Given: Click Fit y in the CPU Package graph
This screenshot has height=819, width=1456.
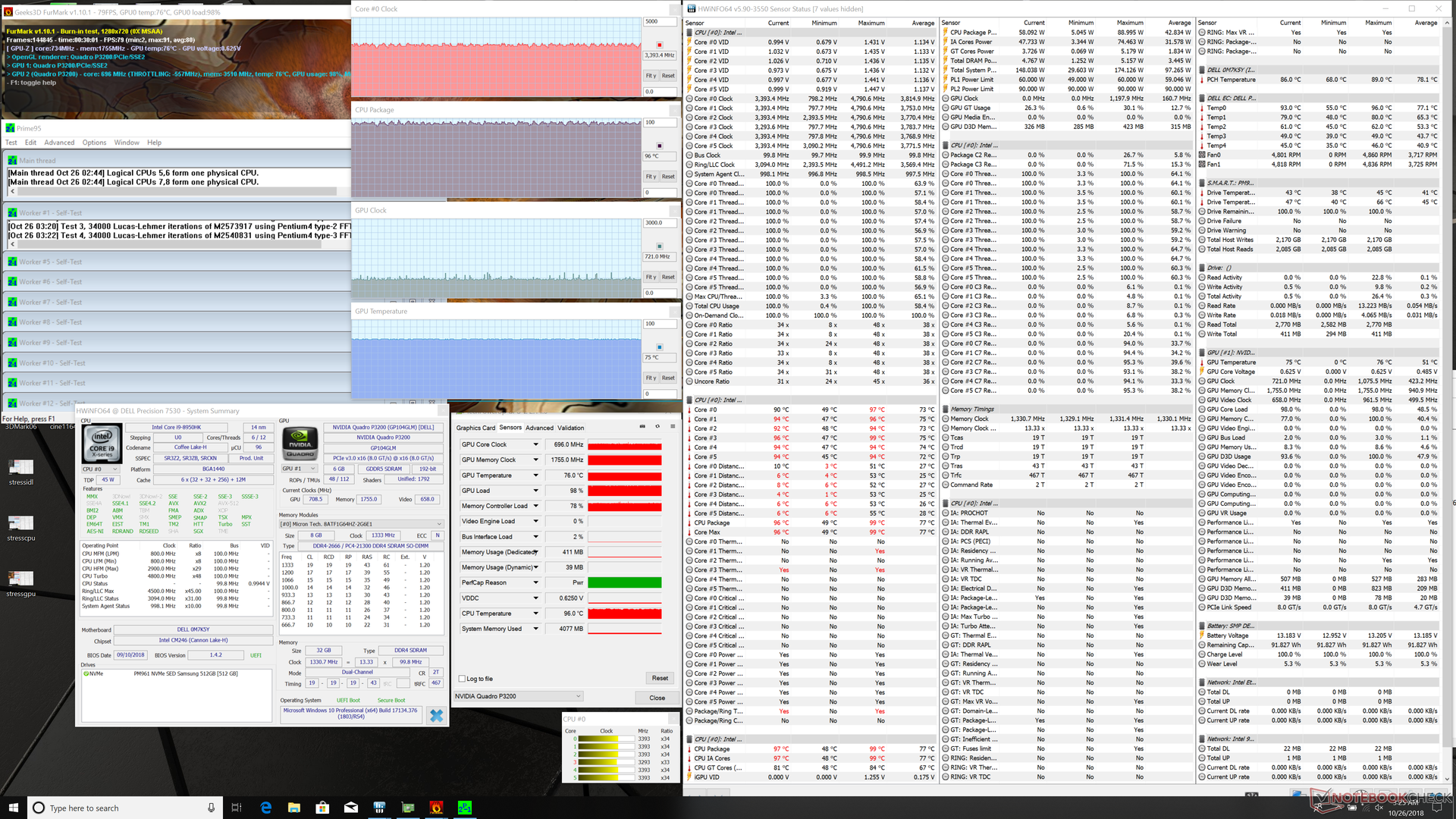Looking at the screenshot, I should [x=651, y=177].
